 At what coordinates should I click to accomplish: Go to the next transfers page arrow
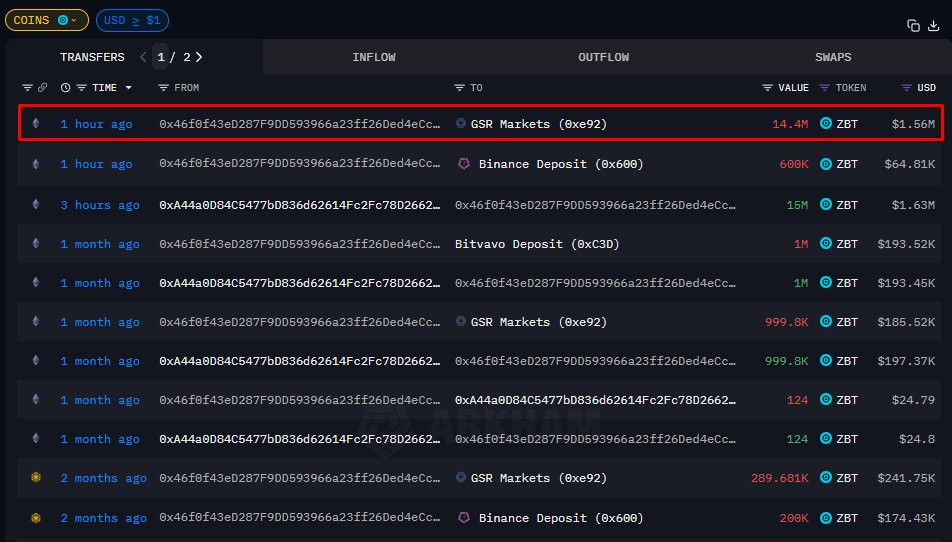(x=199, y=57)
